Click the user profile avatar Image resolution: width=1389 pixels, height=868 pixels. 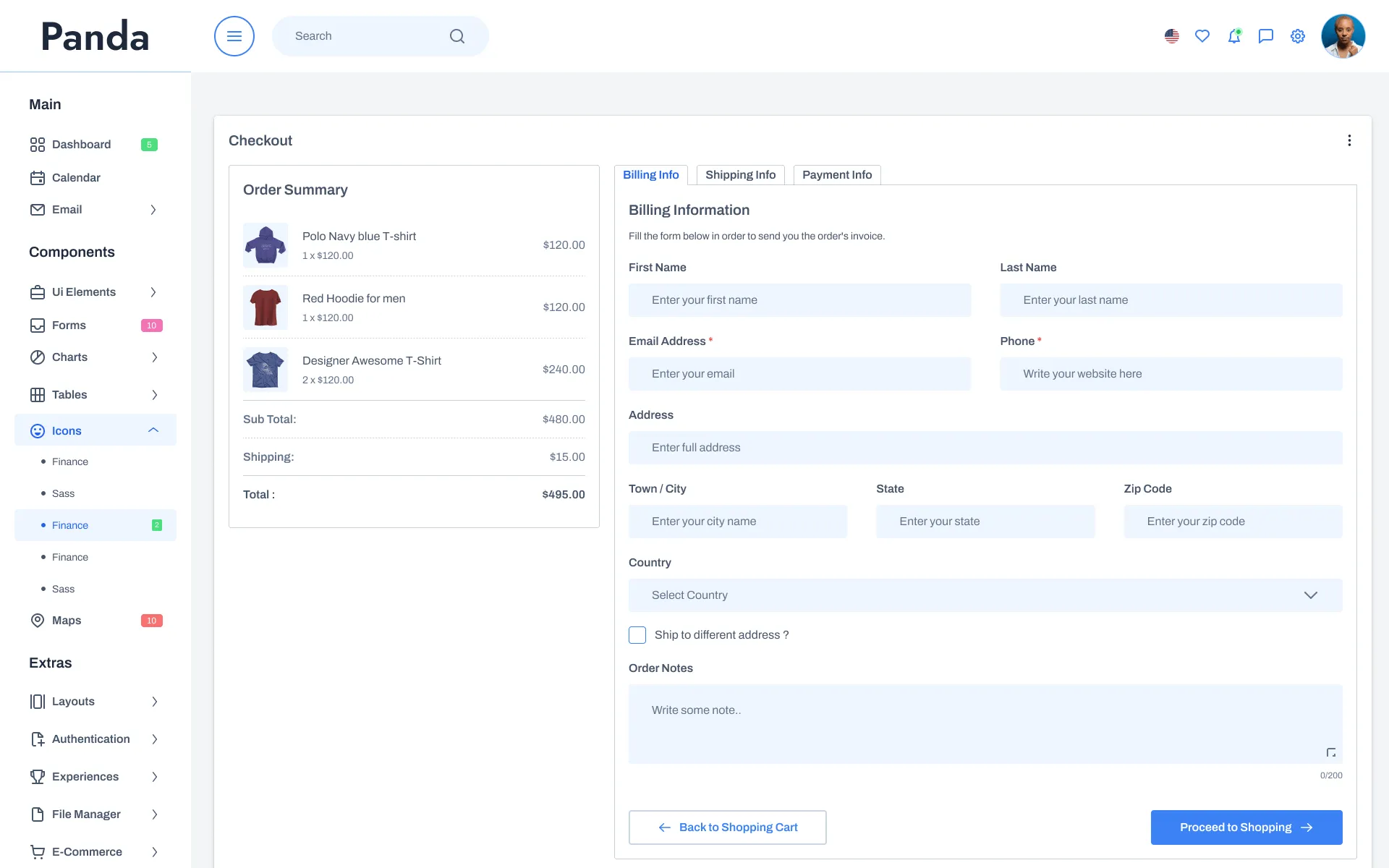click(1343, 36)
